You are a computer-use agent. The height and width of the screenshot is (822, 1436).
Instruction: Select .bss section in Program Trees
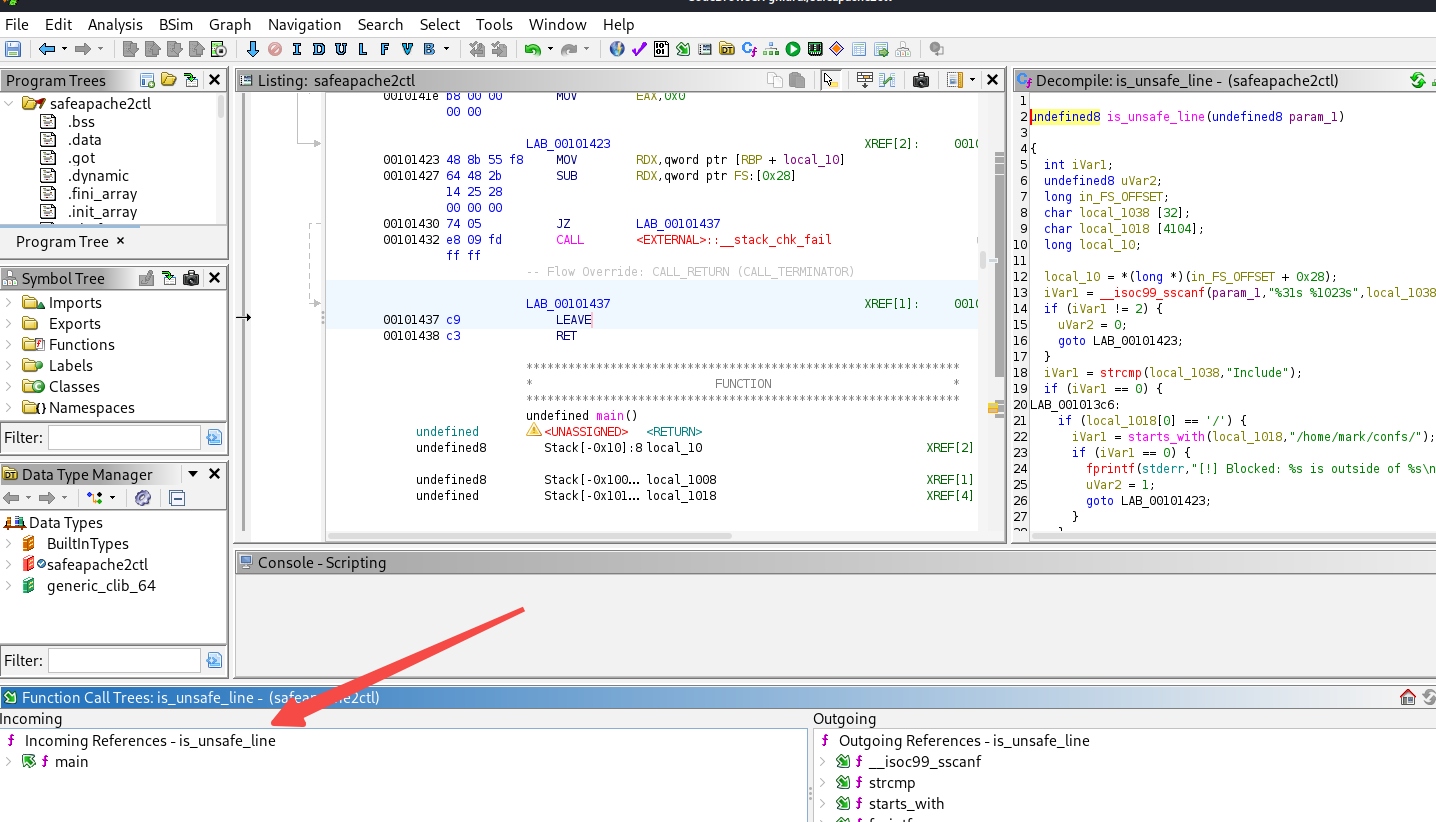[81, 122]
